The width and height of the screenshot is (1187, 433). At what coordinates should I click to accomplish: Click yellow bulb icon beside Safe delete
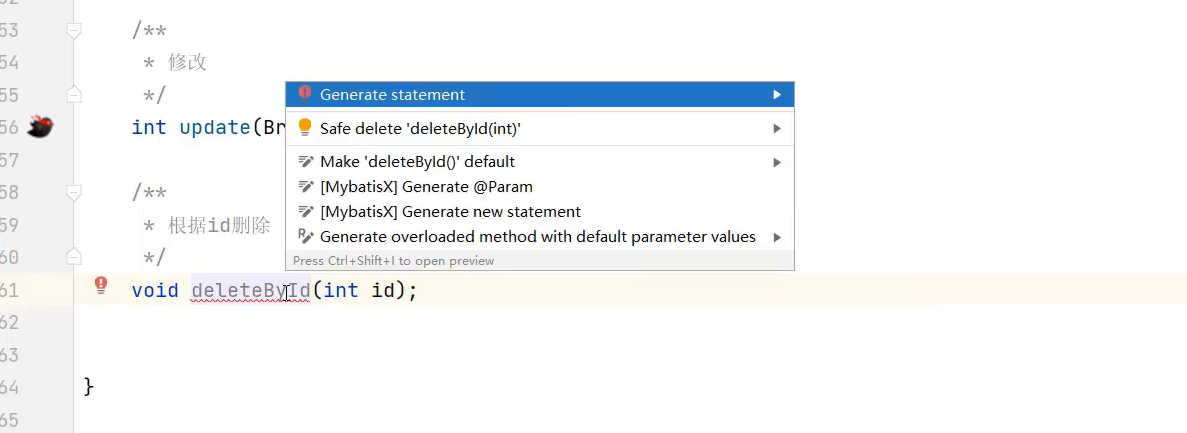point(305,128)
